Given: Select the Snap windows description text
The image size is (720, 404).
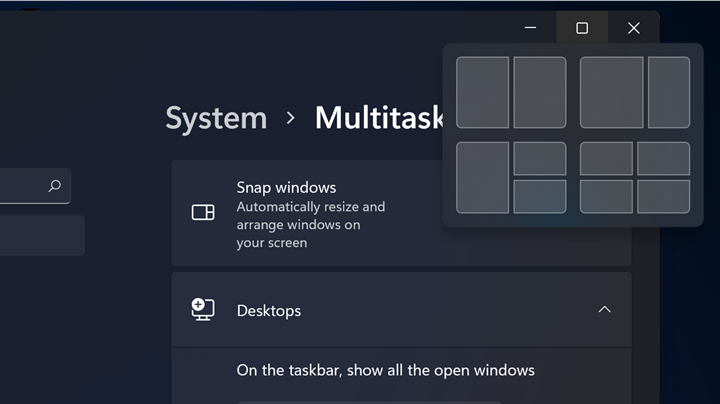Looking at the screenshot, I should 311,225.
